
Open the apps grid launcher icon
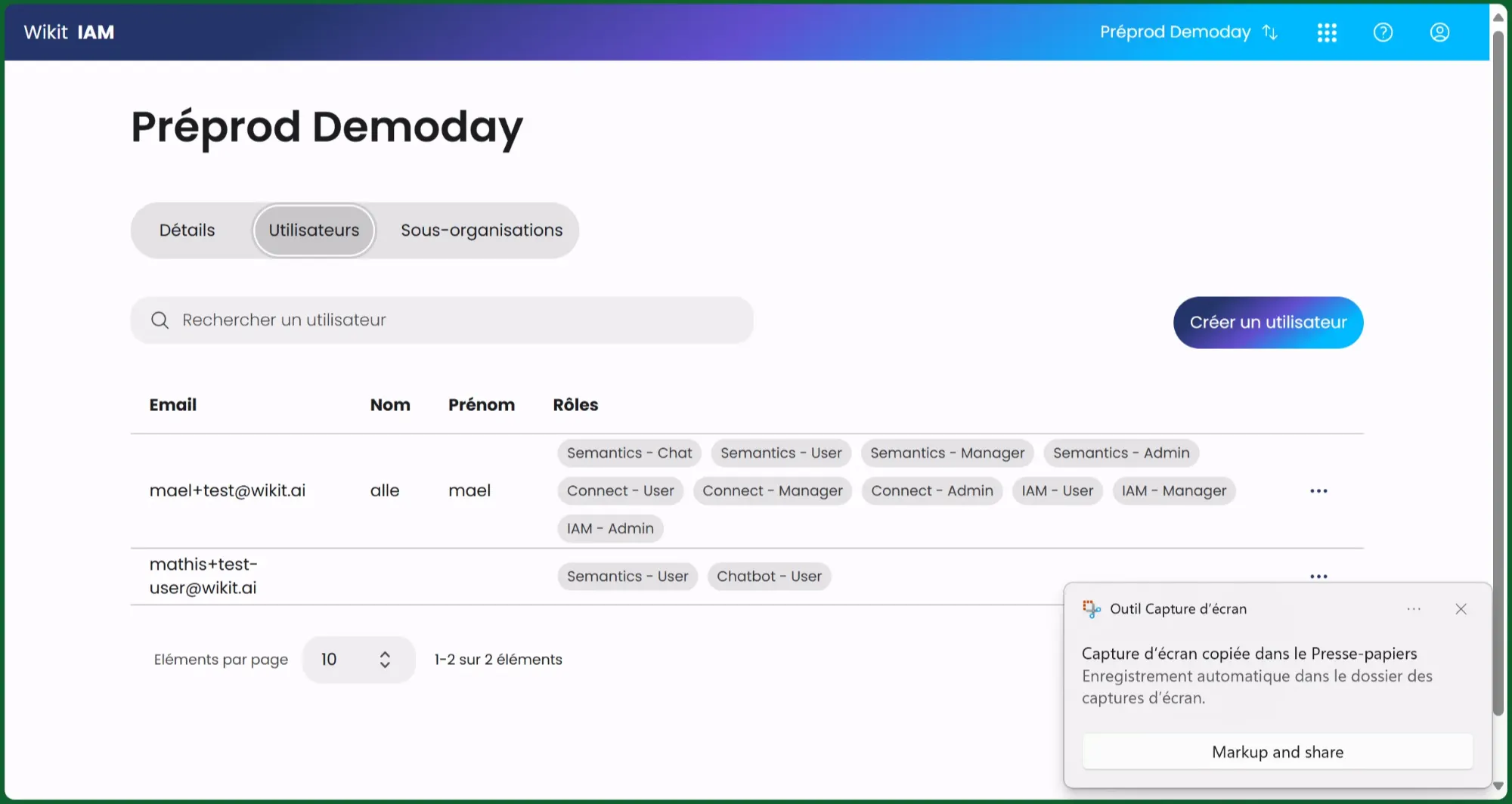pyautogui.click(x=1327, y=32)
